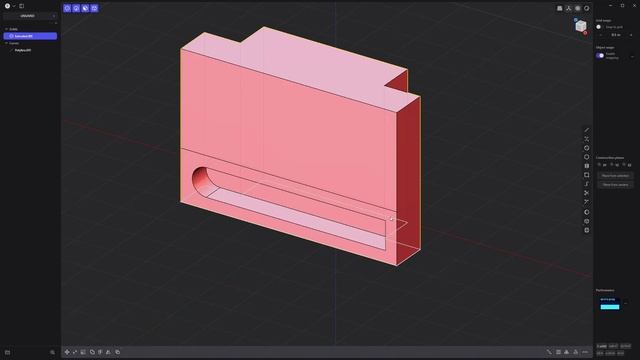This screenshot has width=640, height=360.
Task: Click the solid icon beside Extruded item
Action: [11, 36]
